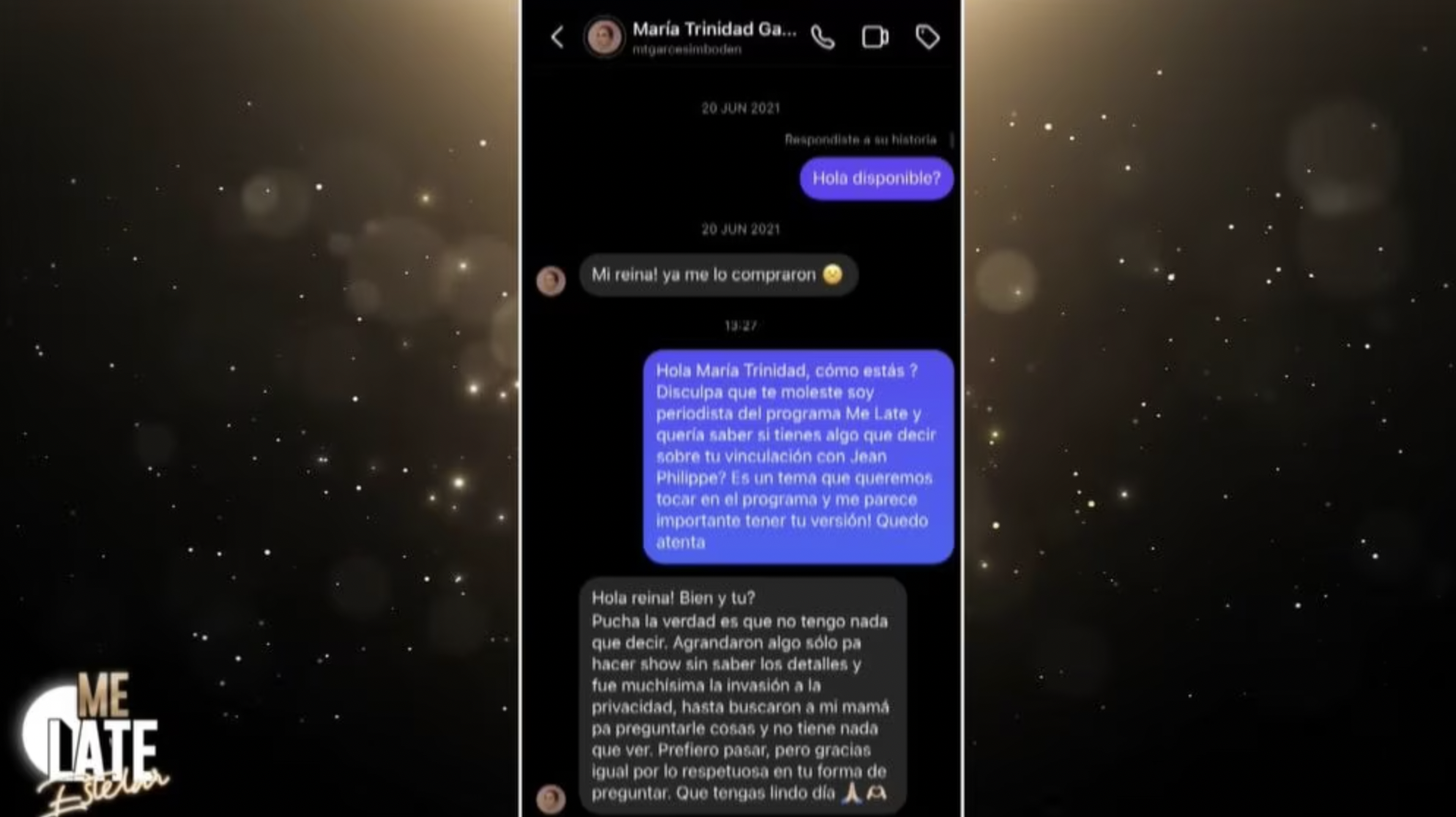
Task: Open 'Respondiste a su historia' story reply
Action: coord(860,139)
